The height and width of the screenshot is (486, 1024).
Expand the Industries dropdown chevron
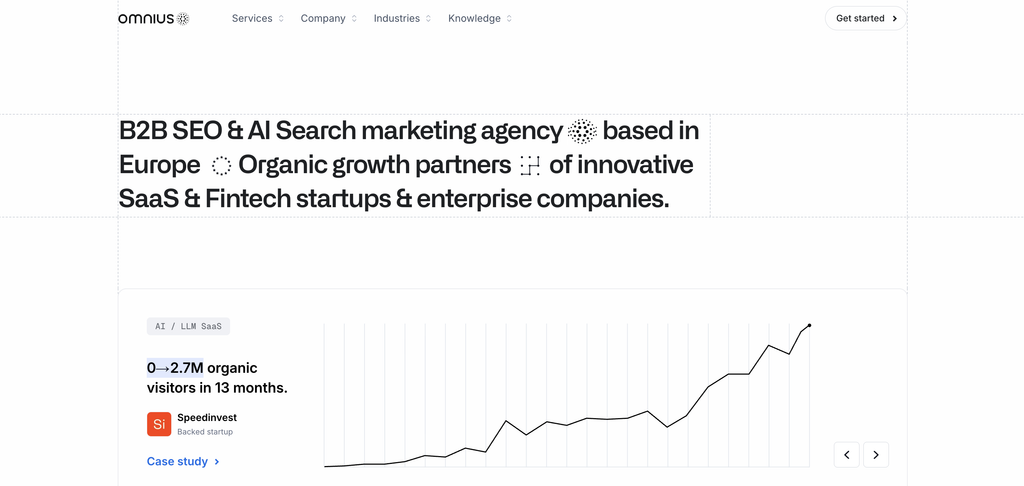point(428,18)
